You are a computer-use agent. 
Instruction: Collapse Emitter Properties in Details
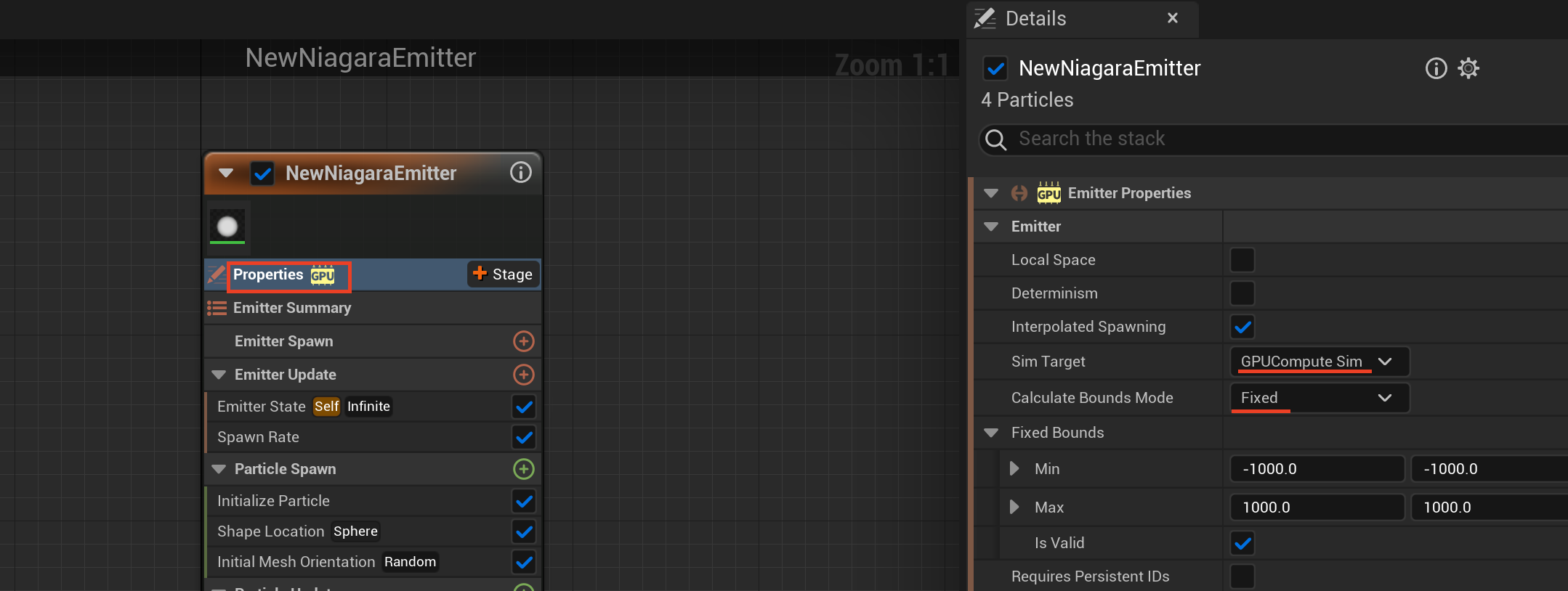point(991,193)
